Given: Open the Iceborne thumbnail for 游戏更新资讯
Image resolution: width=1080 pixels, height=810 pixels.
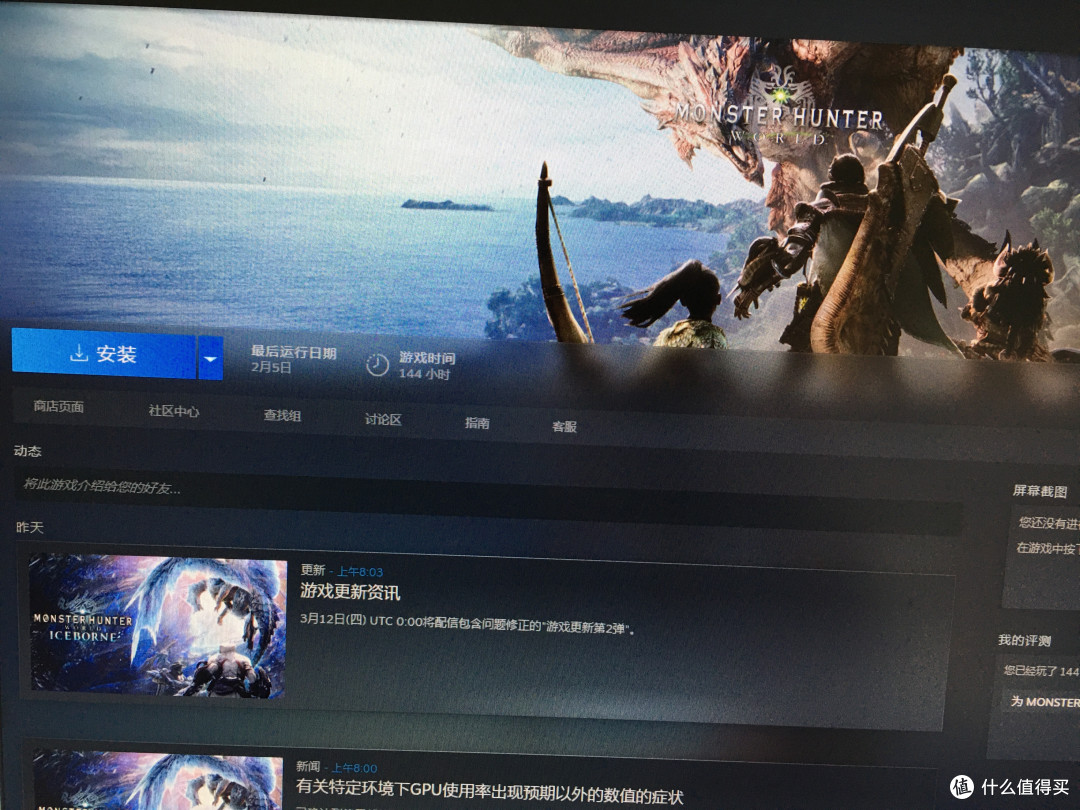Looking at the screenshot, I should point(158,625).
